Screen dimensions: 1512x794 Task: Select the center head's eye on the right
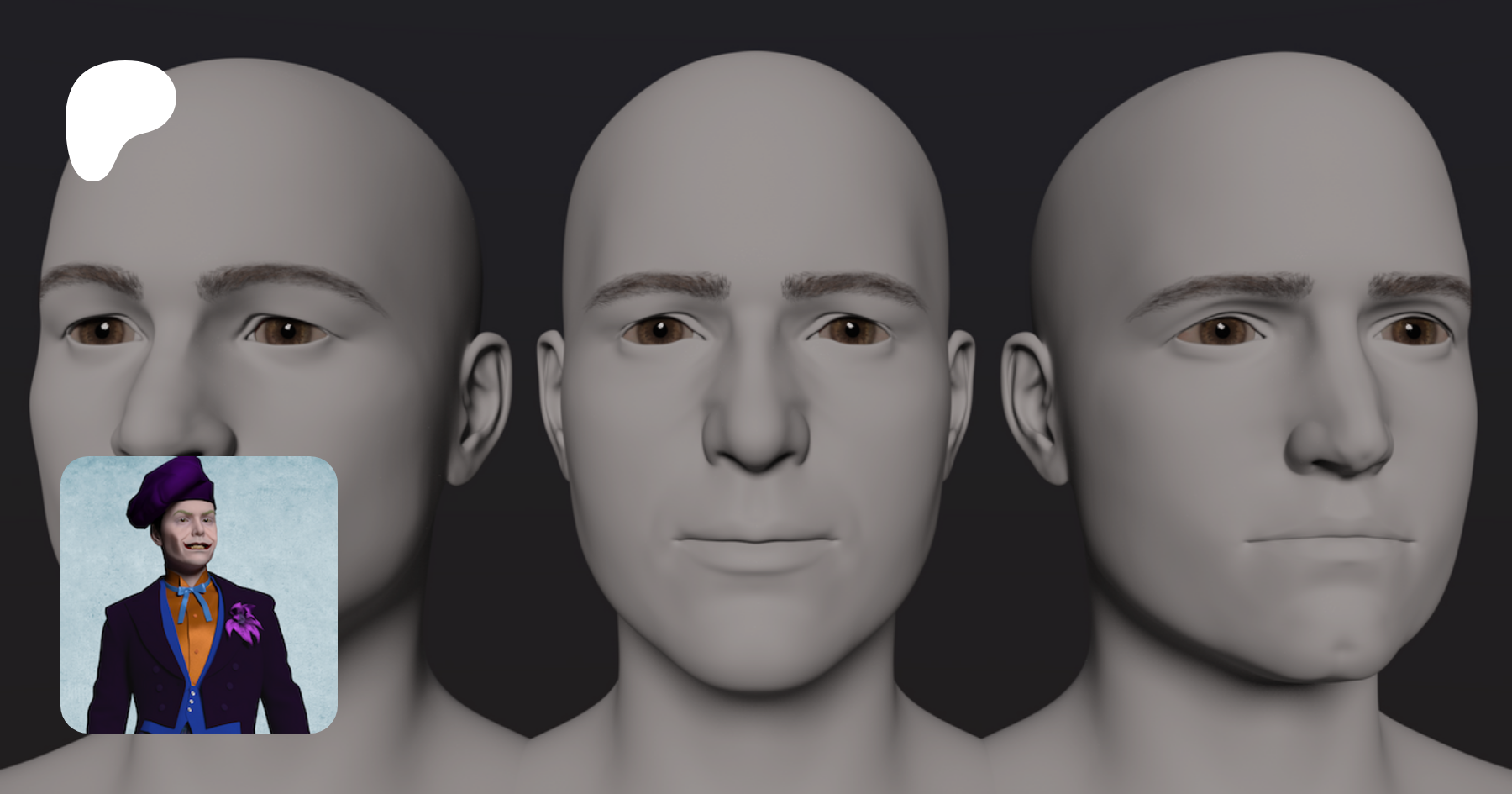851,330
